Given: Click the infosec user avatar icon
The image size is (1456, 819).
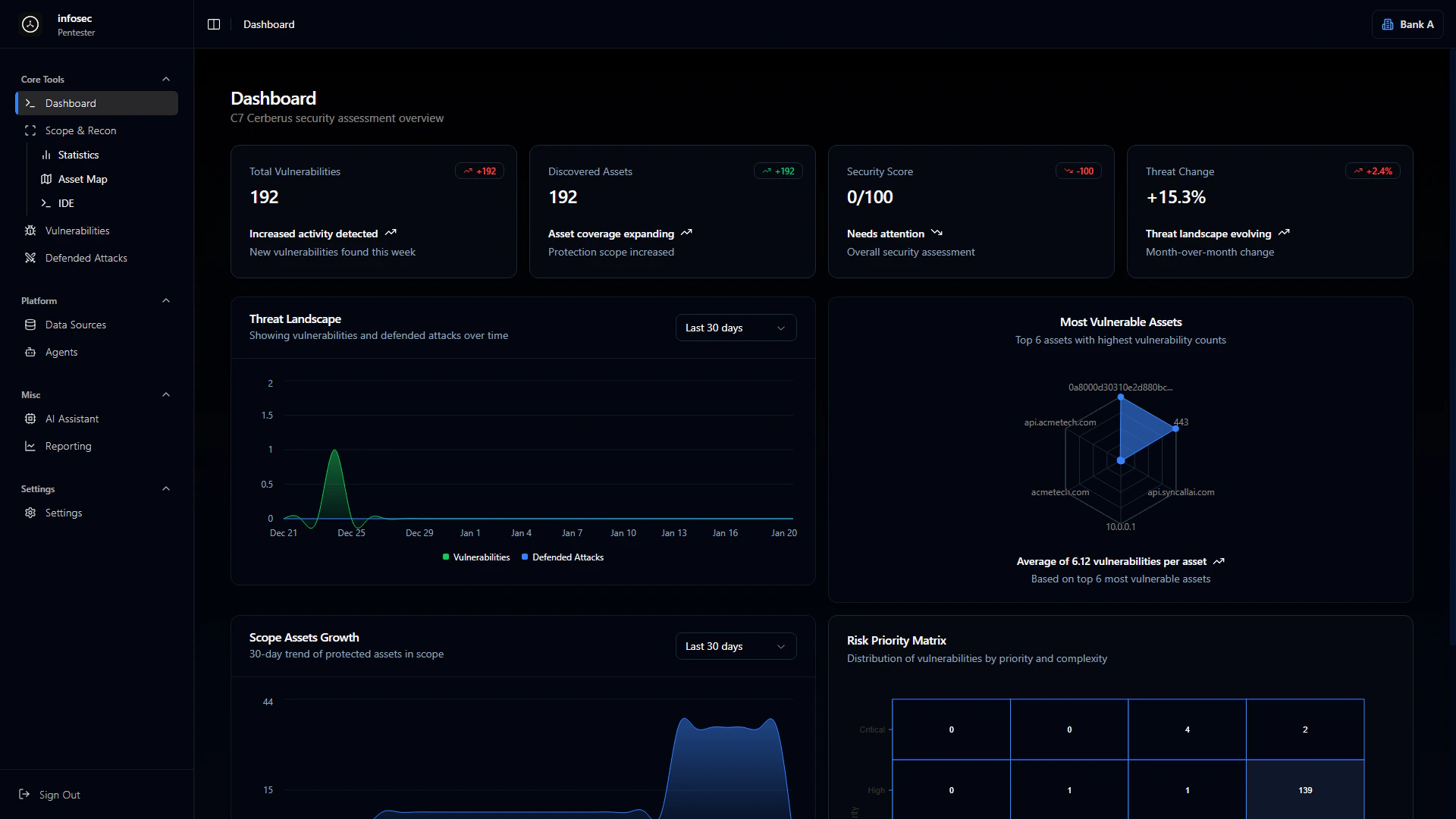Looking at the screenshot, I should point(30,24).
